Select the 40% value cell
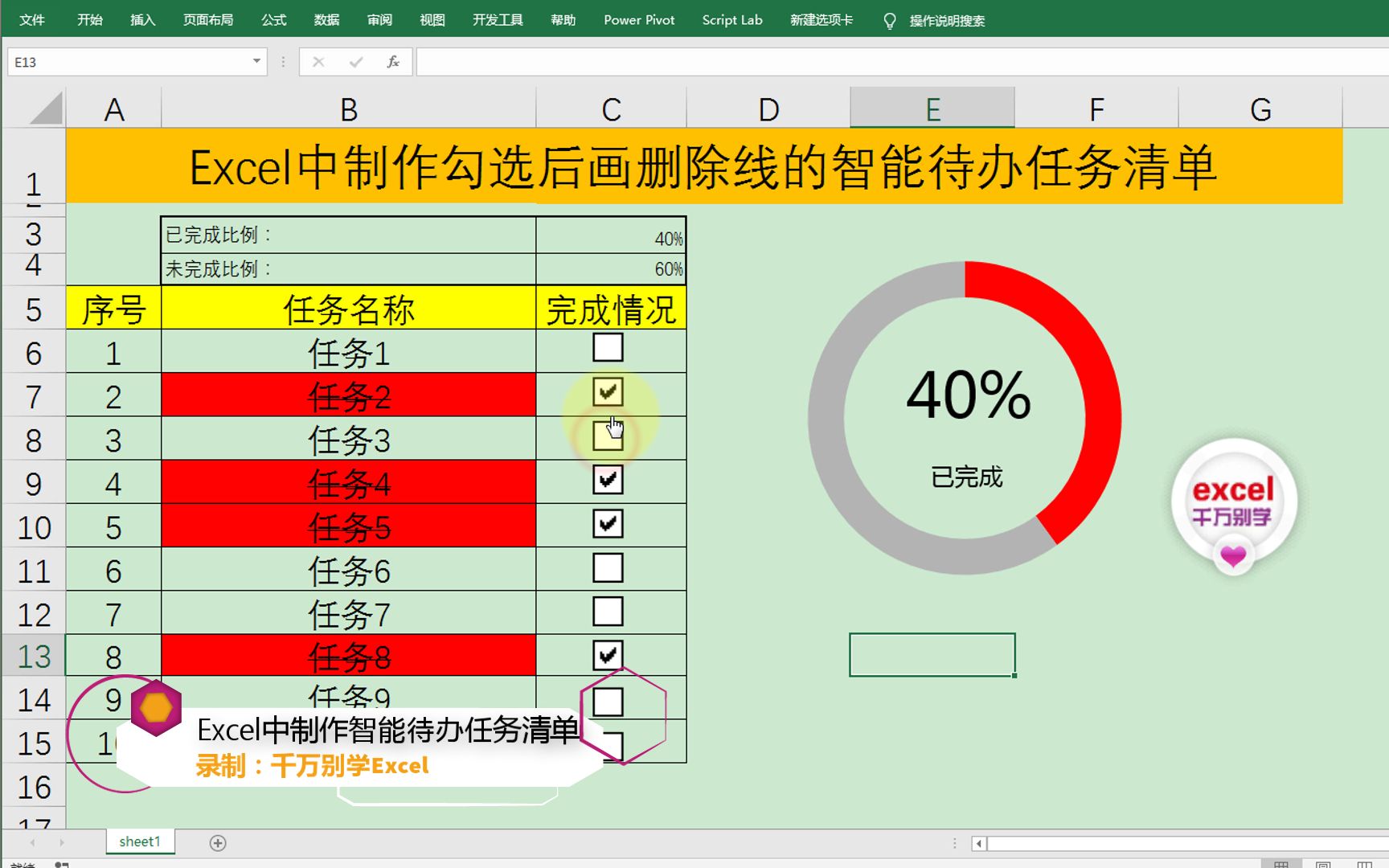Screen dimensions: 1389x868 click(x=611, y=235)
